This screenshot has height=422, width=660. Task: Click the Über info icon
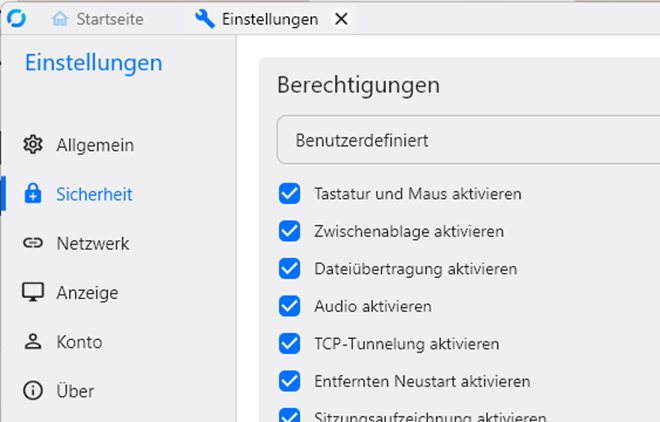point(34,391)
